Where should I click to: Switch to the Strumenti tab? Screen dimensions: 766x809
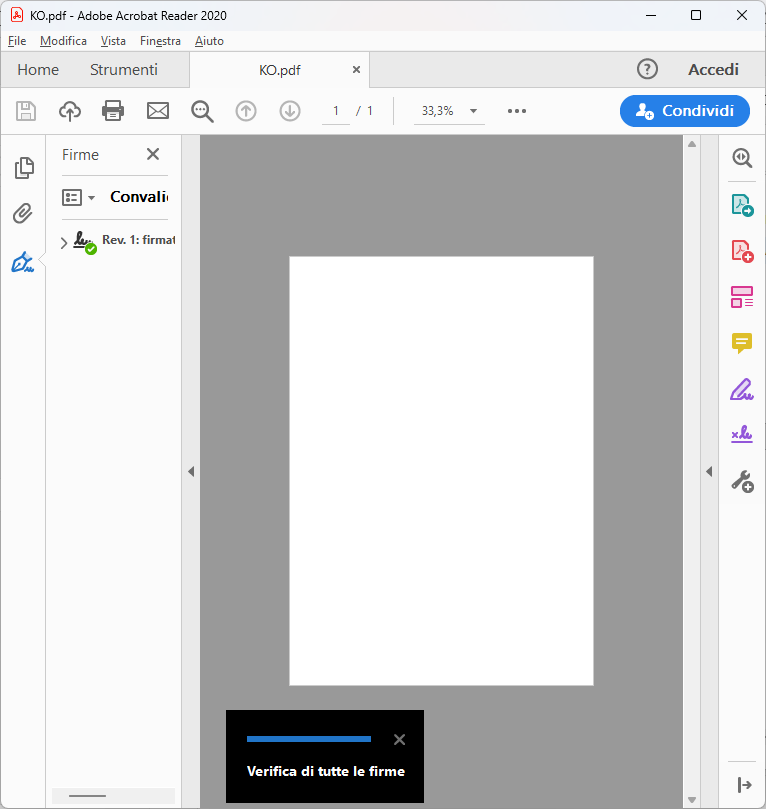124,70
